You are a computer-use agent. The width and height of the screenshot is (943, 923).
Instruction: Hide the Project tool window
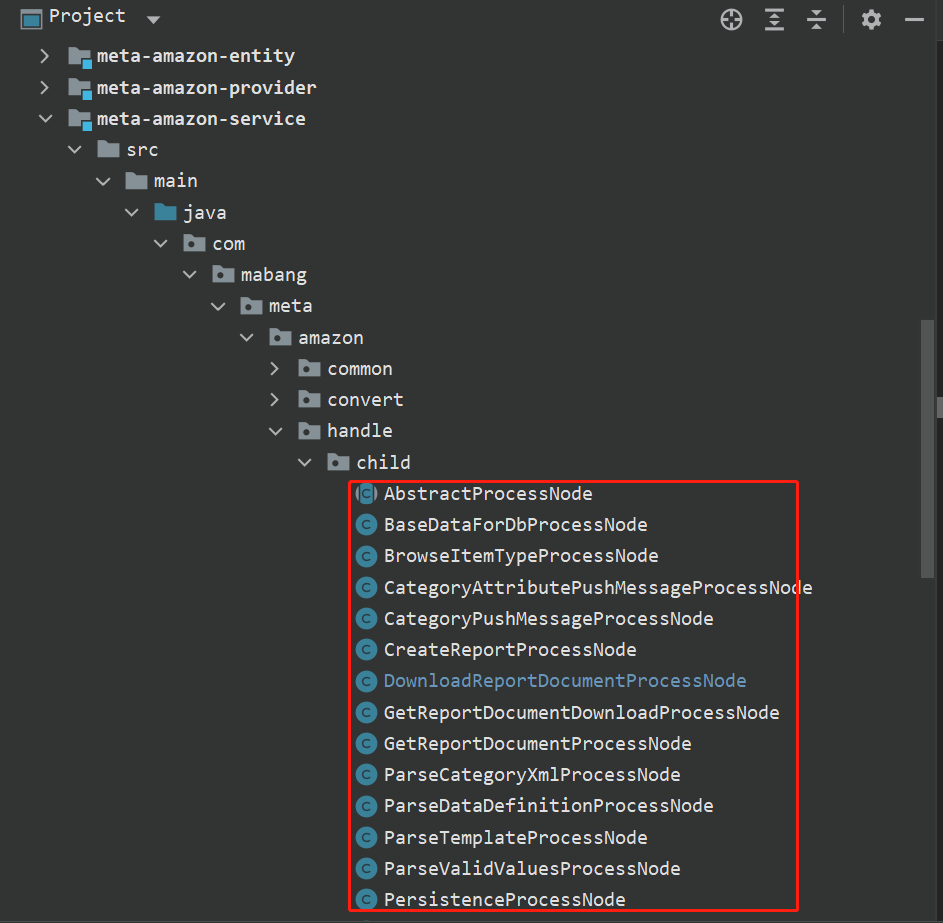[914, 19]
